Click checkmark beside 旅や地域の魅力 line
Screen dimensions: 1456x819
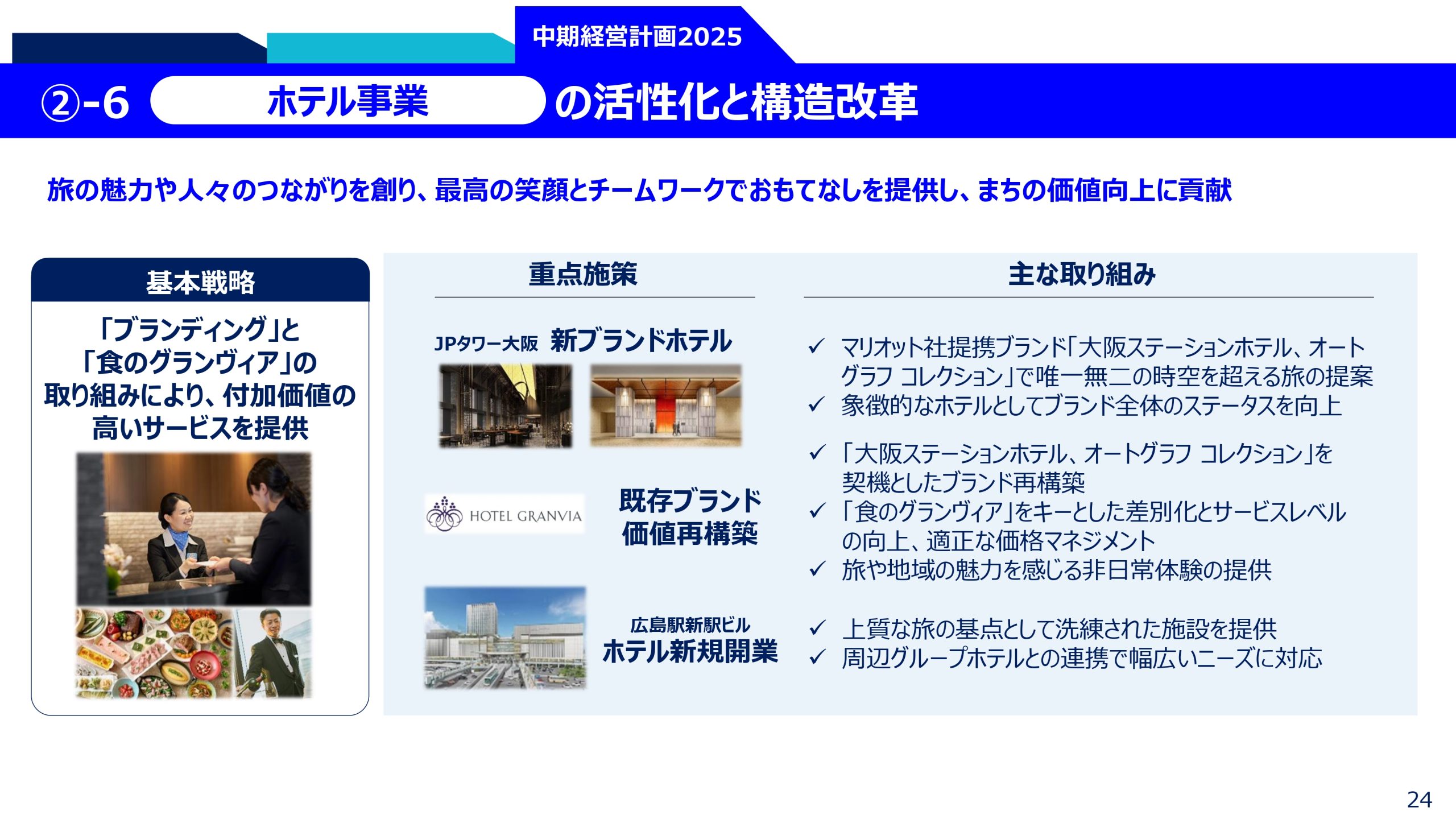(x=816, y=569)
